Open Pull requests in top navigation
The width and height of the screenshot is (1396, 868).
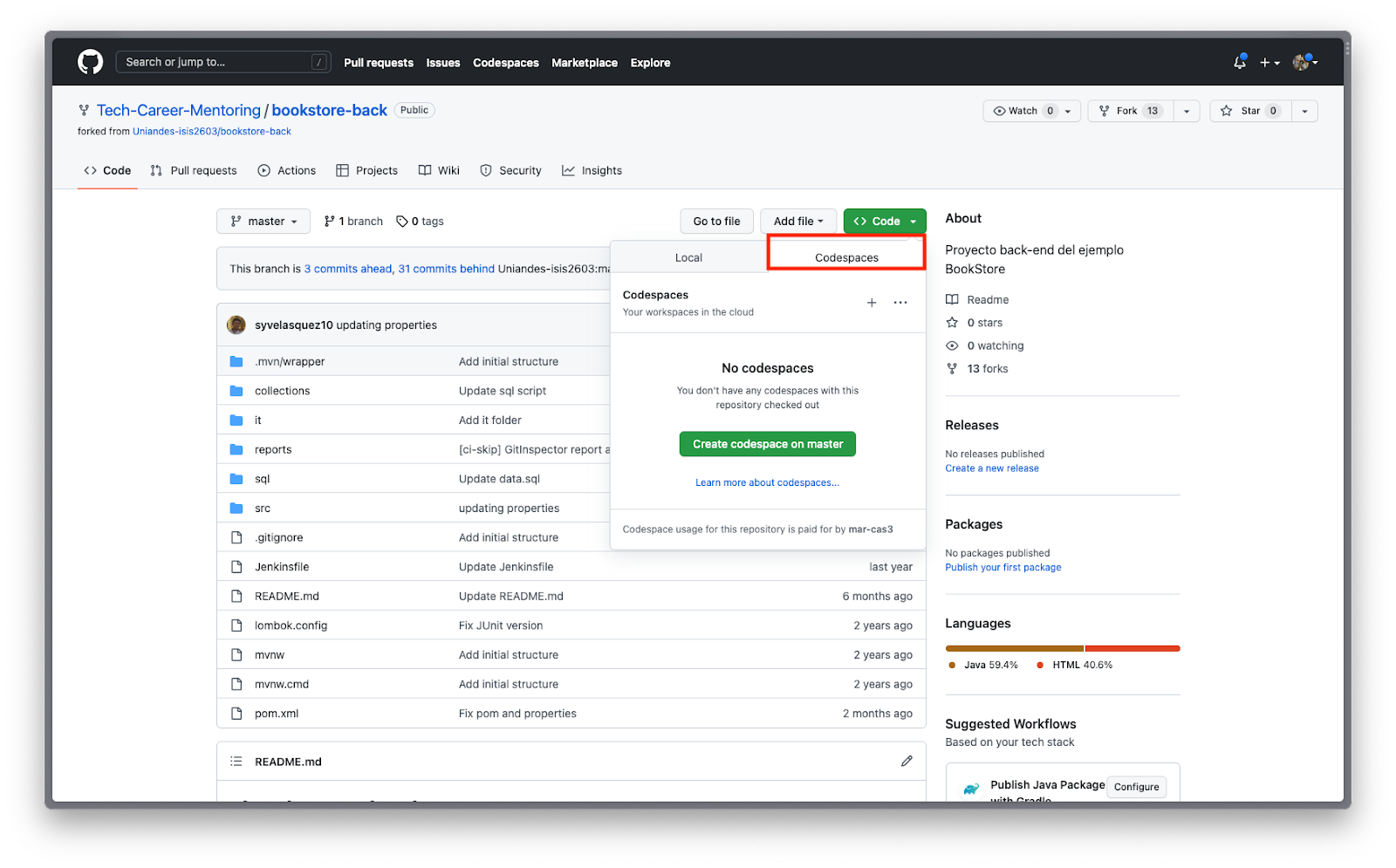point(379,63)
